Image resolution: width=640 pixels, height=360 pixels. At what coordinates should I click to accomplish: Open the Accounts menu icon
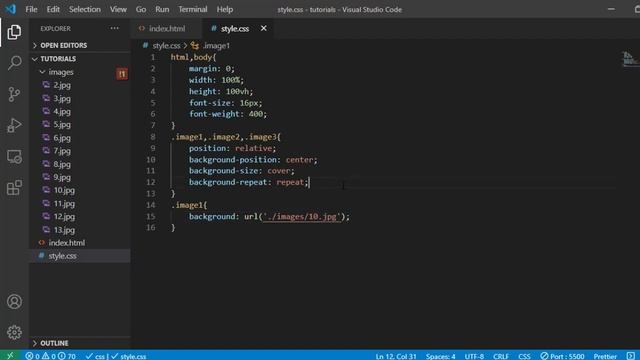click(14, 302)
